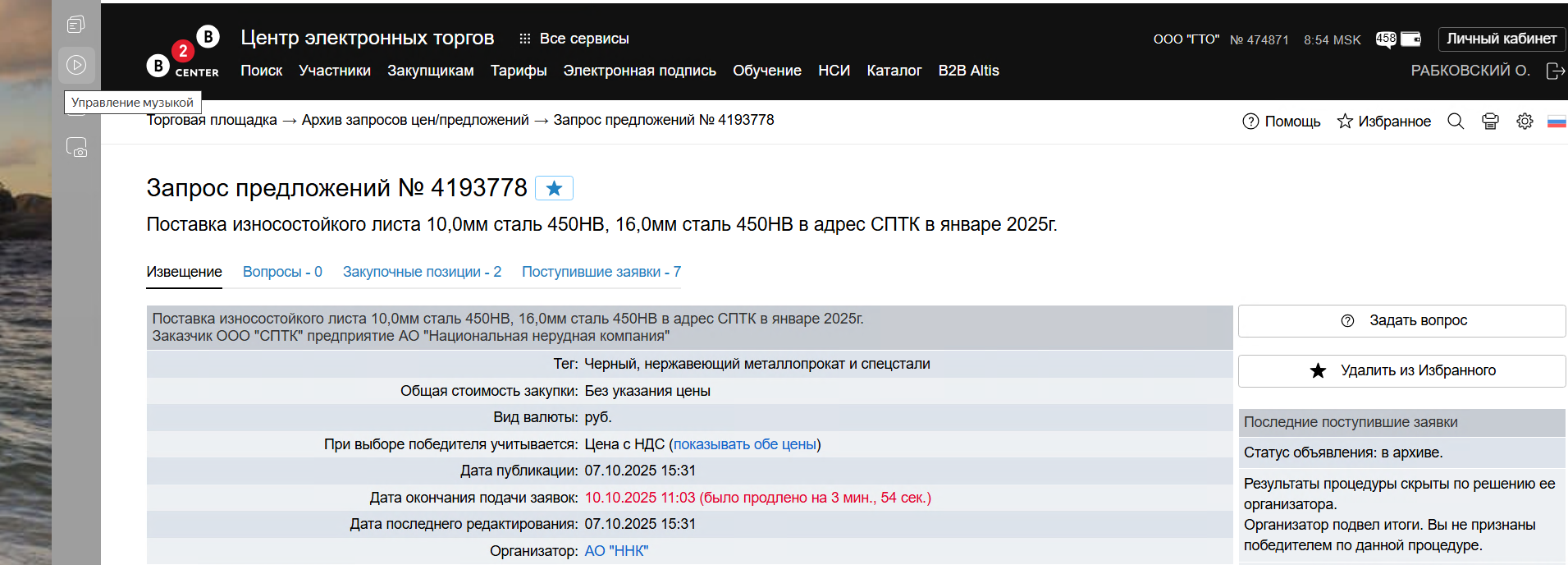Click the search magnifier icon
The height and width of the screenshot is (565, 1568).
[x=1456, y=122]
